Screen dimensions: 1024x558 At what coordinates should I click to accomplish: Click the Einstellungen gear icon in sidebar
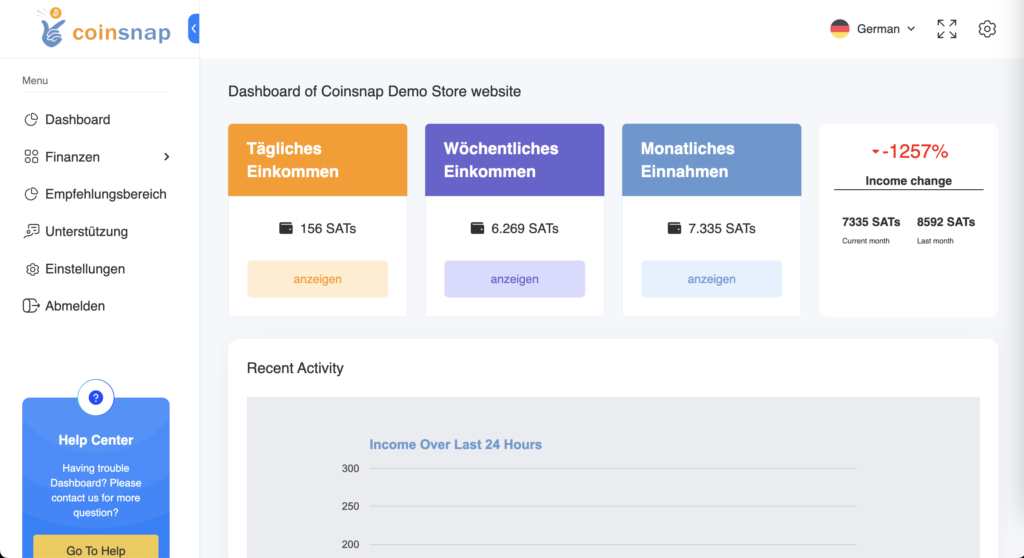pyautogui.click(x=31, y=269)
